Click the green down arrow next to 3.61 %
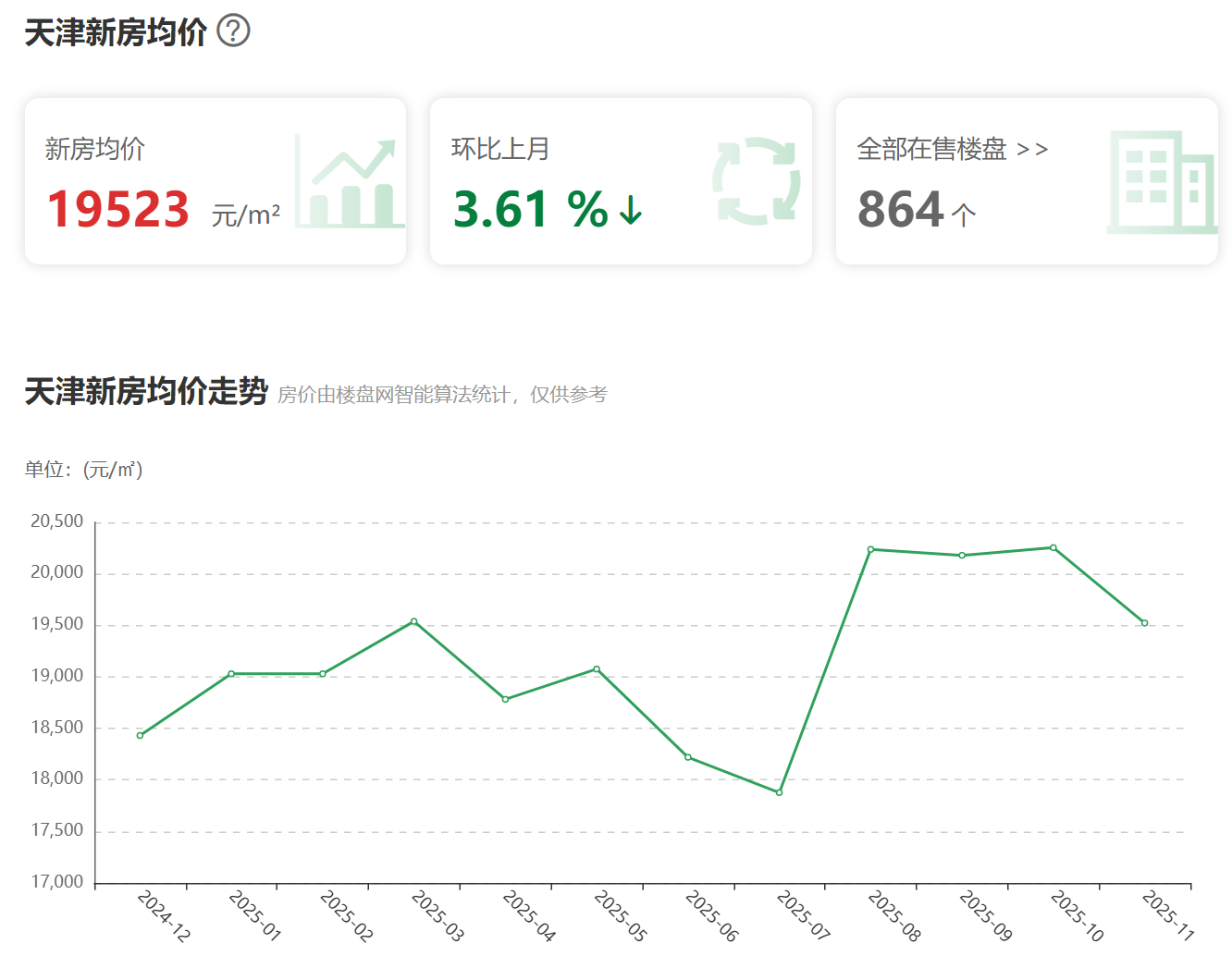This screenshot has height=968, width=1232. [x=631, y=210]
